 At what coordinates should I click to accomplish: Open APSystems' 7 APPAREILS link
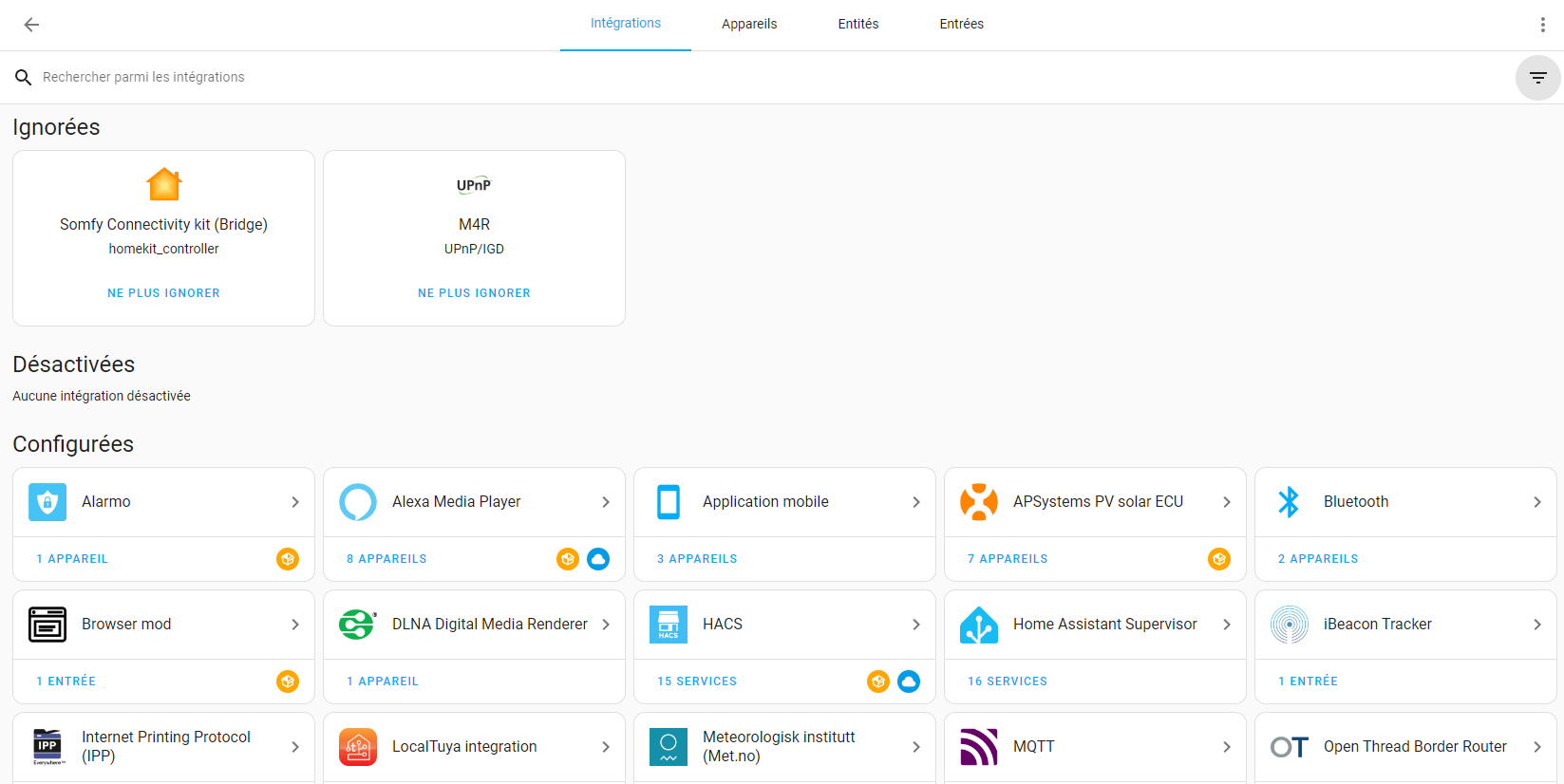coord(1008,559)
